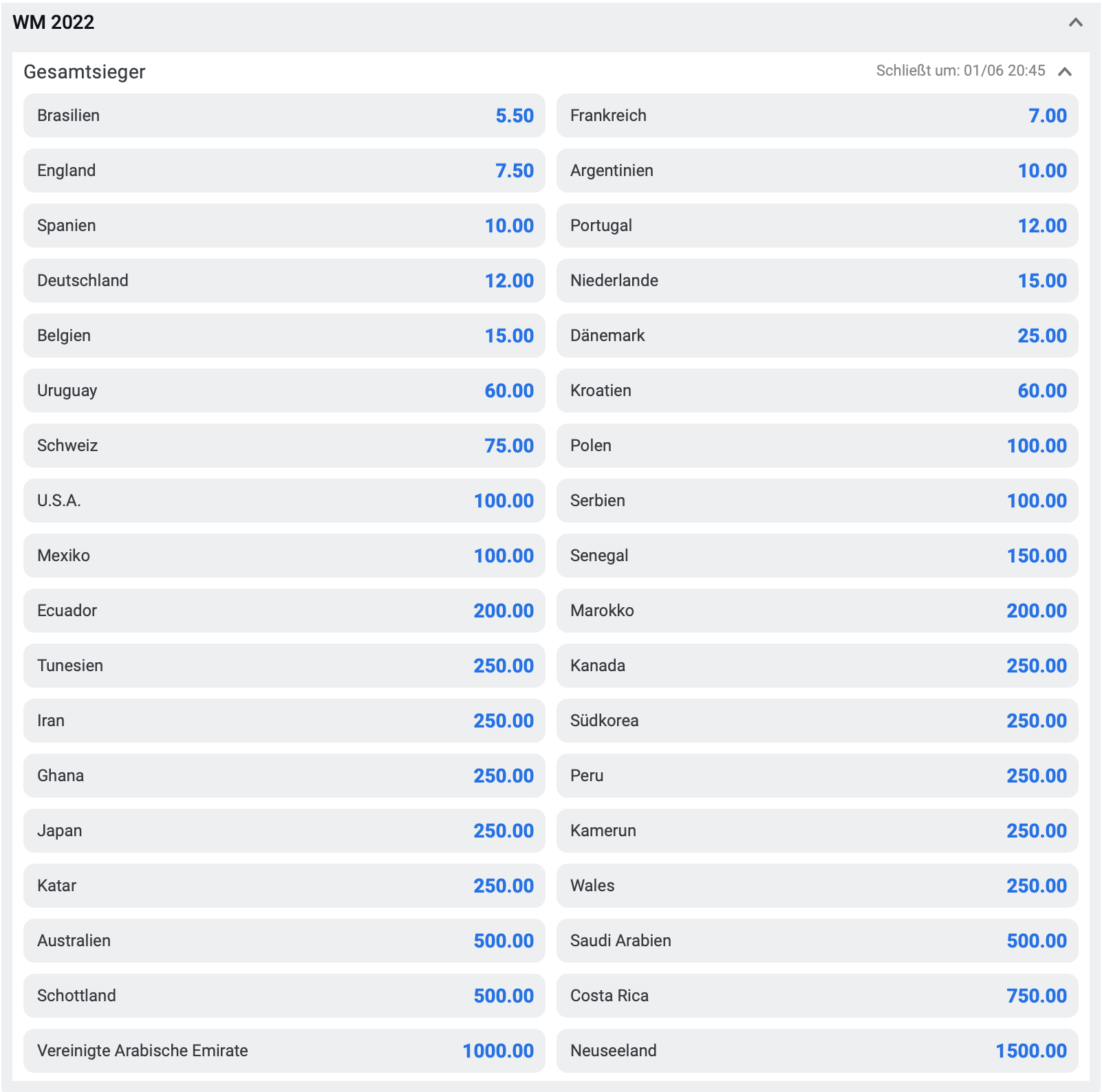Choose Dänemark at 25.00
Viewport: 1102px width, 1092px height.
(x=817, y=336)
